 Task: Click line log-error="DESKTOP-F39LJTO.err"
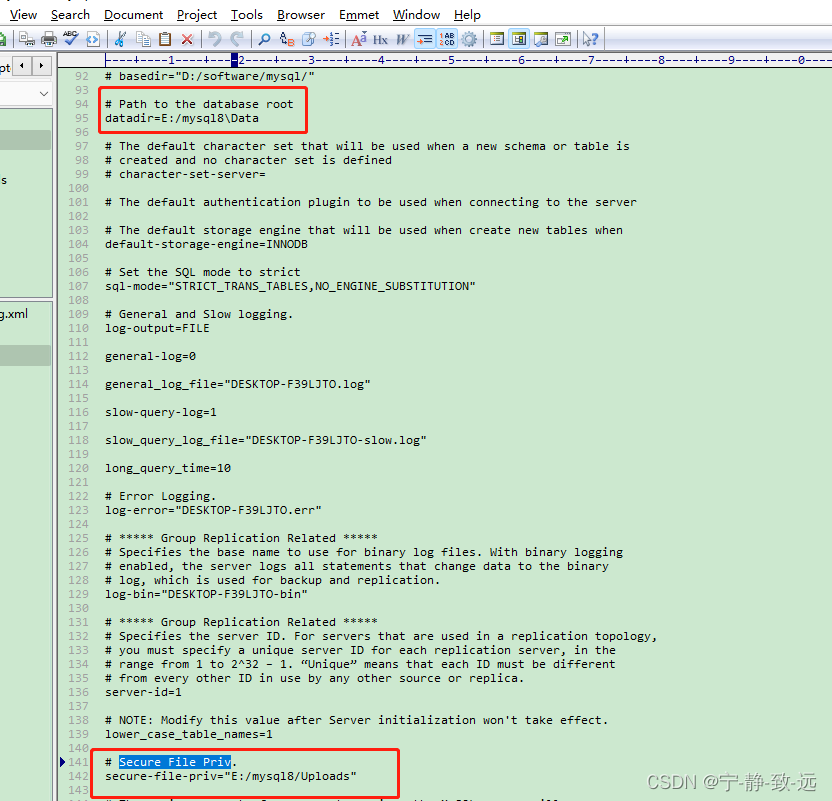point(213,510)
